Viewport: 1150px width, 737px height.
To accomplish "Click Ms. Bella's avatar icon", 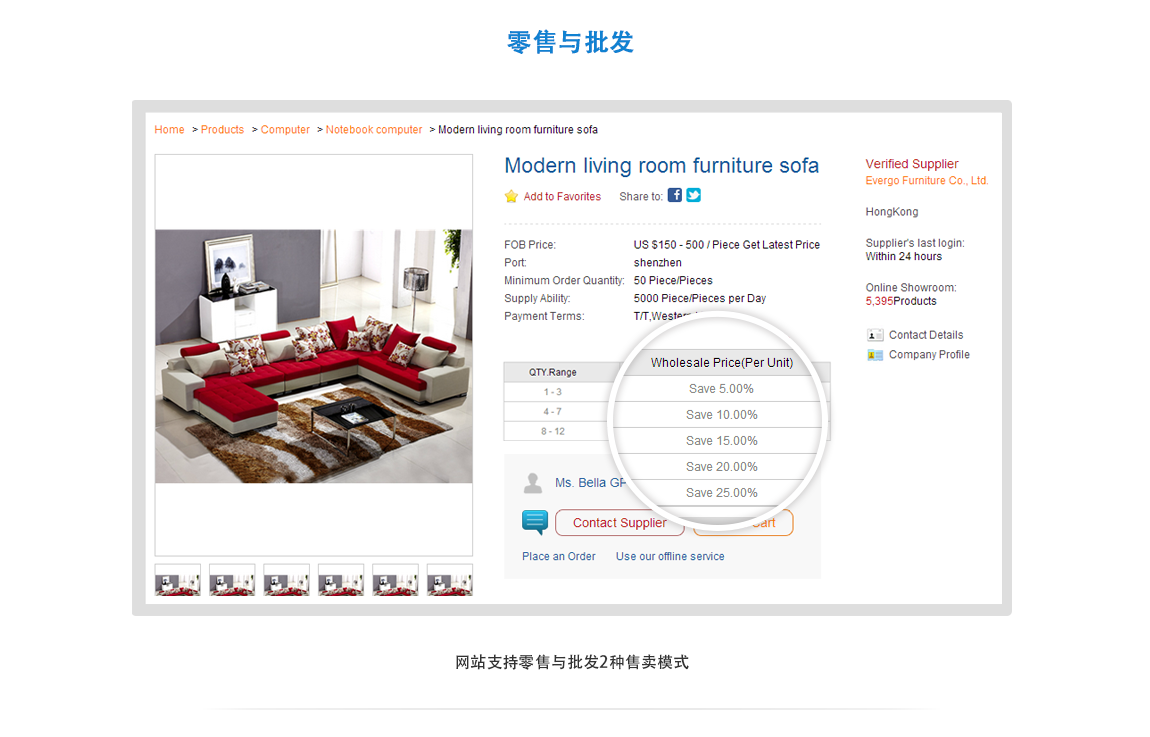I will tap(533, 483).
